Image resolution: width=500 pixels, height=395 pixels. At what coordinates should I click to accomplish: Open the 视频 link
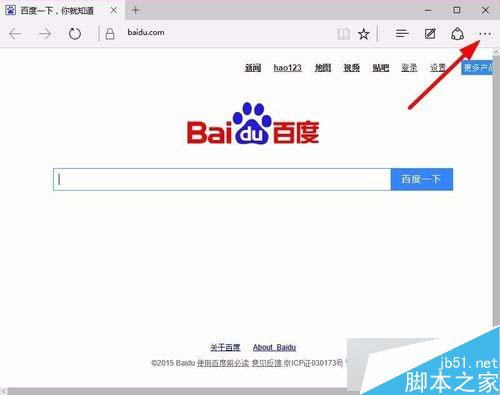point(352,68)
